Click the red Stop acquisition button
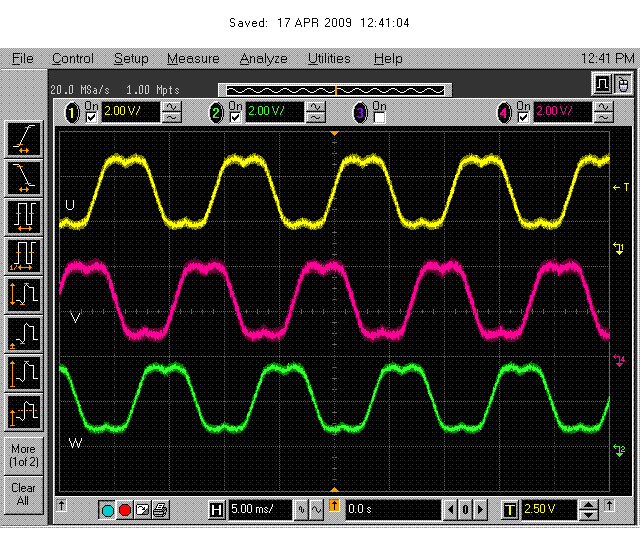This screenshot has height=544, width=640. [x=125, y=510]
